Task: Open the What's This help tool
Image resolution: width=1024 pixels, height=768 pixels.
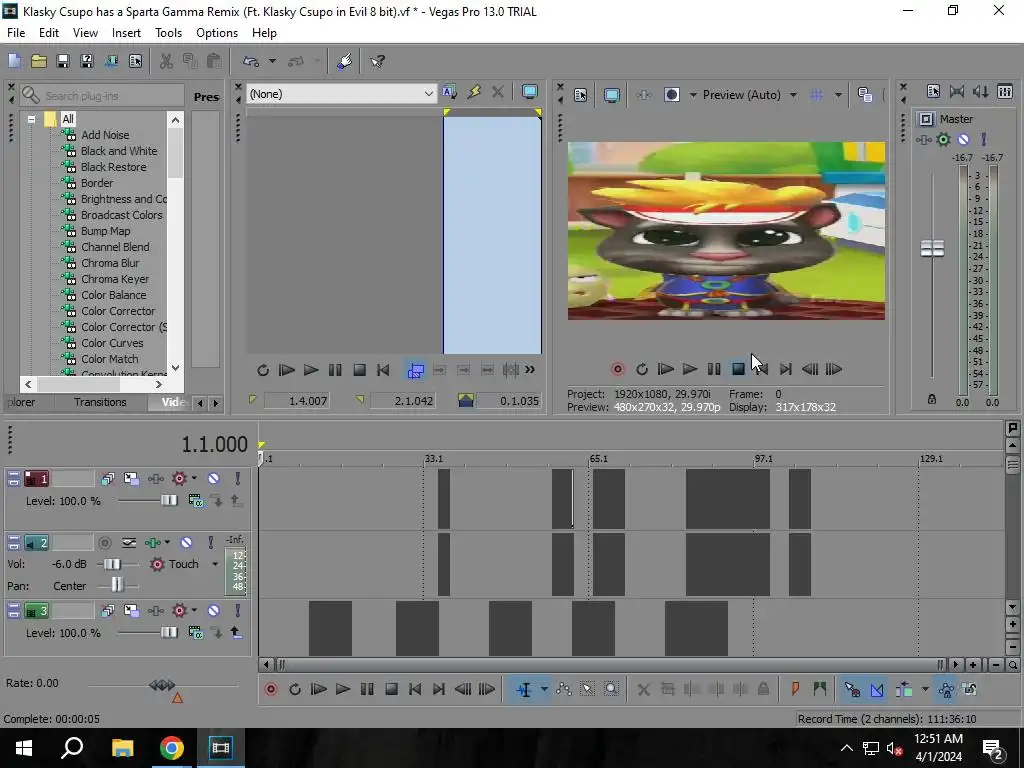Action: point(377,61)
